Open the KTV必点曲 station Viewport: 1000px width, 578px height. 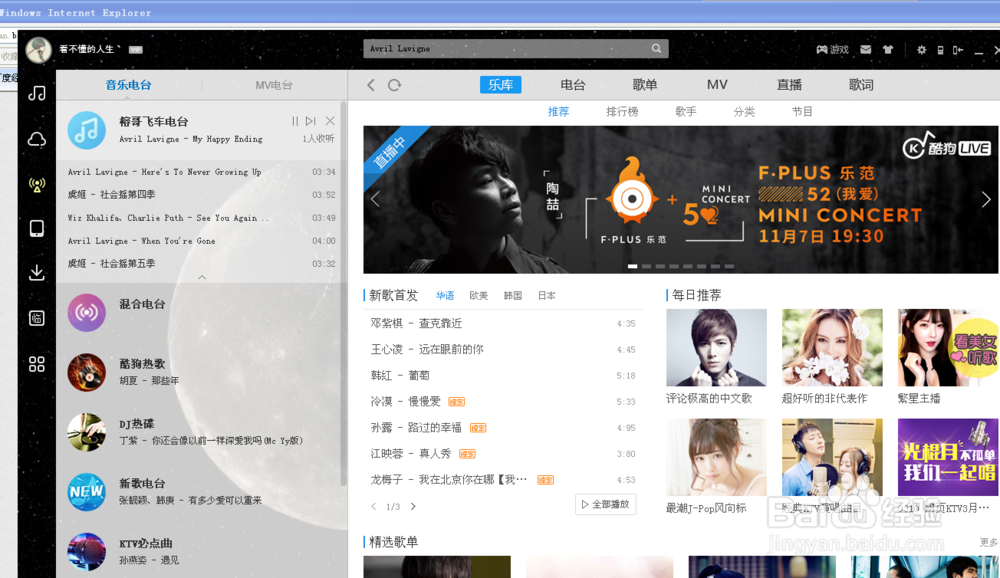201,552
